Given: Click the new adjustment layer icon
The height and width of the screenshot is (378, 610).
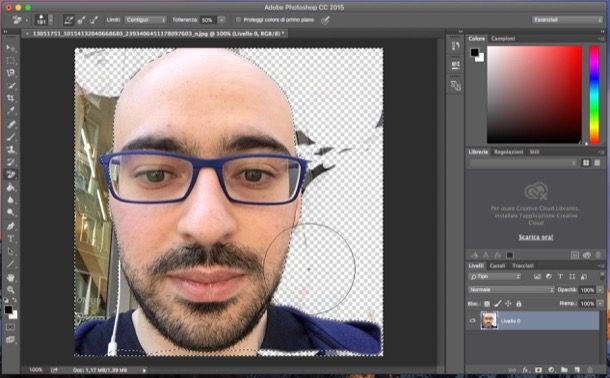Looking at the screenshot, I should (551, 370).
